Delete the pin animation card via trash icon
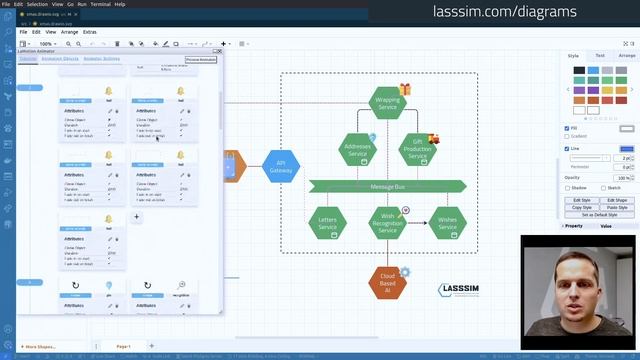This screenshot has width=640, height=360. 117,306
